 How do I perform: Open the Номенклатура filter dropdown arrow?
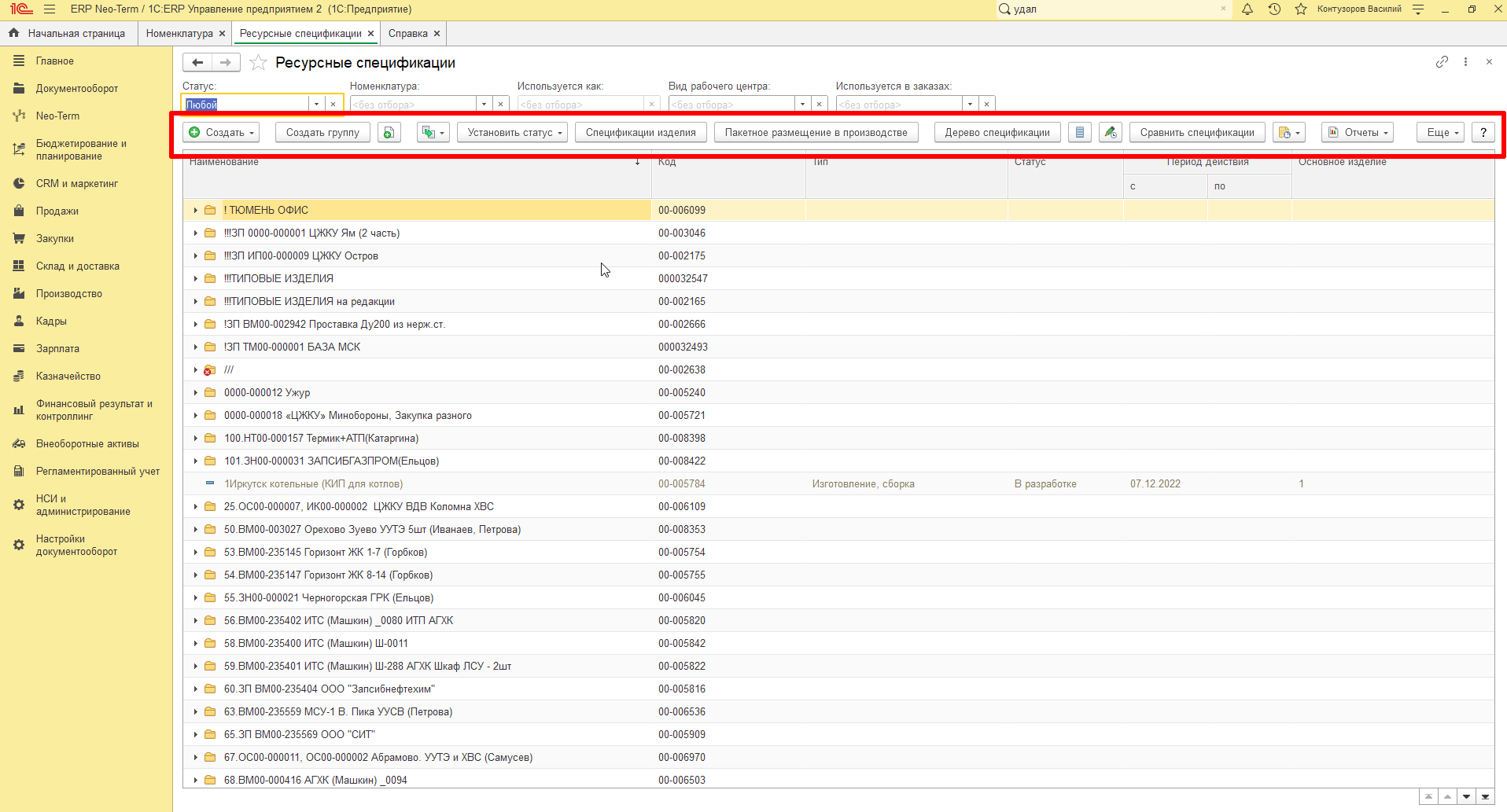[x=484, y=105]
